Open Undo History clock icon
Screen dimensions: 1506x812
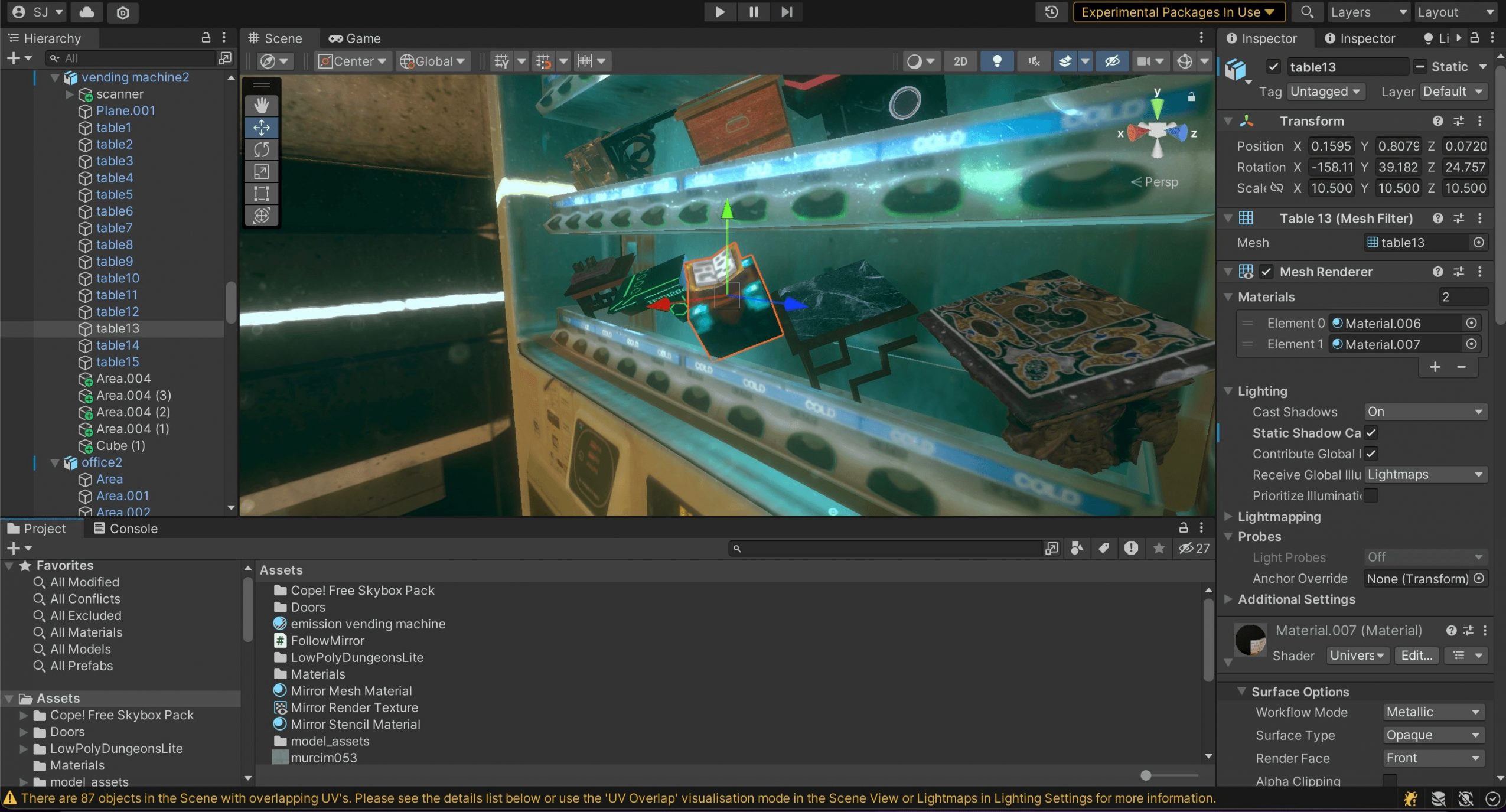1051,12
